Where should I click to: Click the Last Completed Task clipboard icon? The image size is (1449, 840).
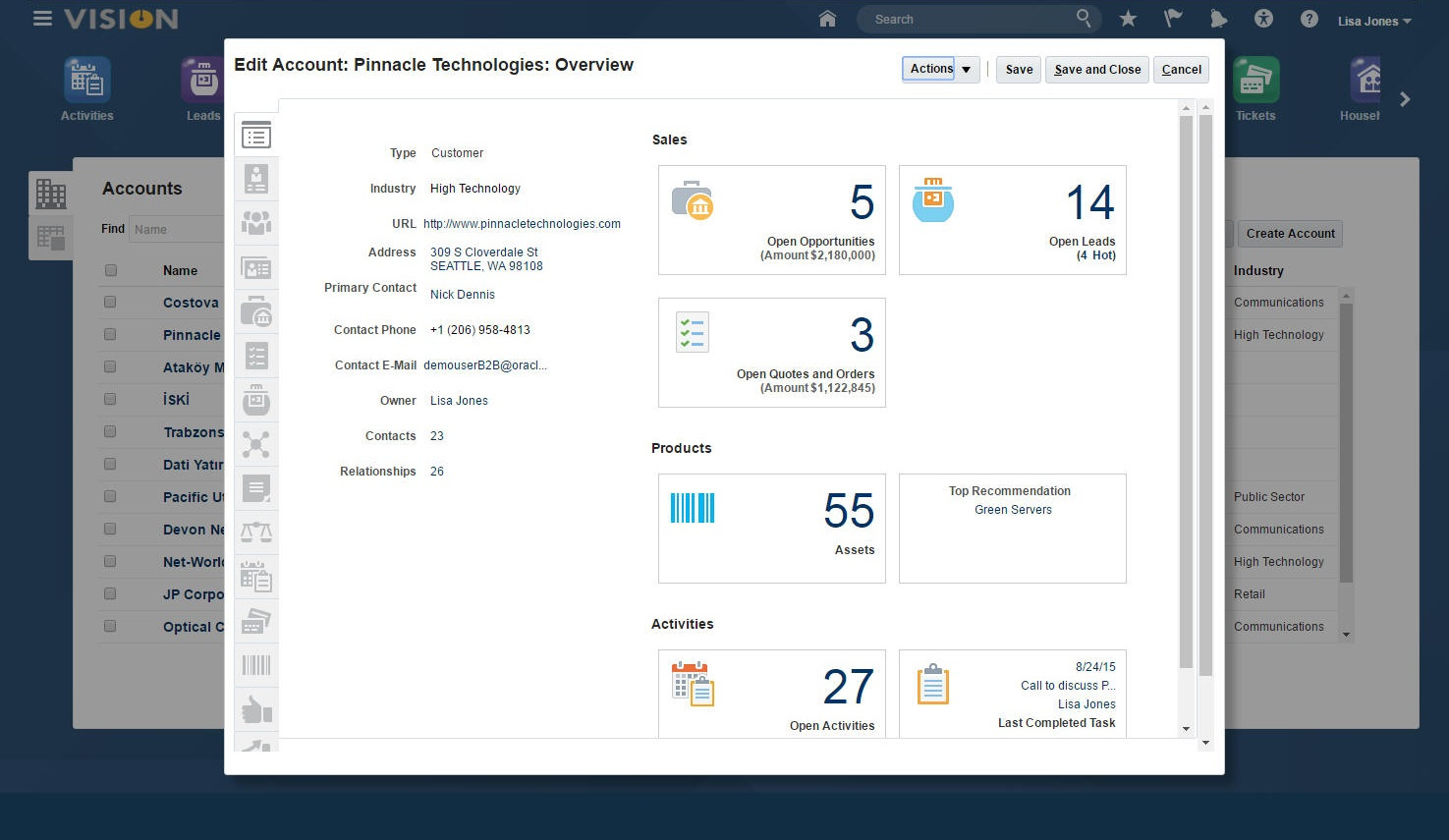932,684
